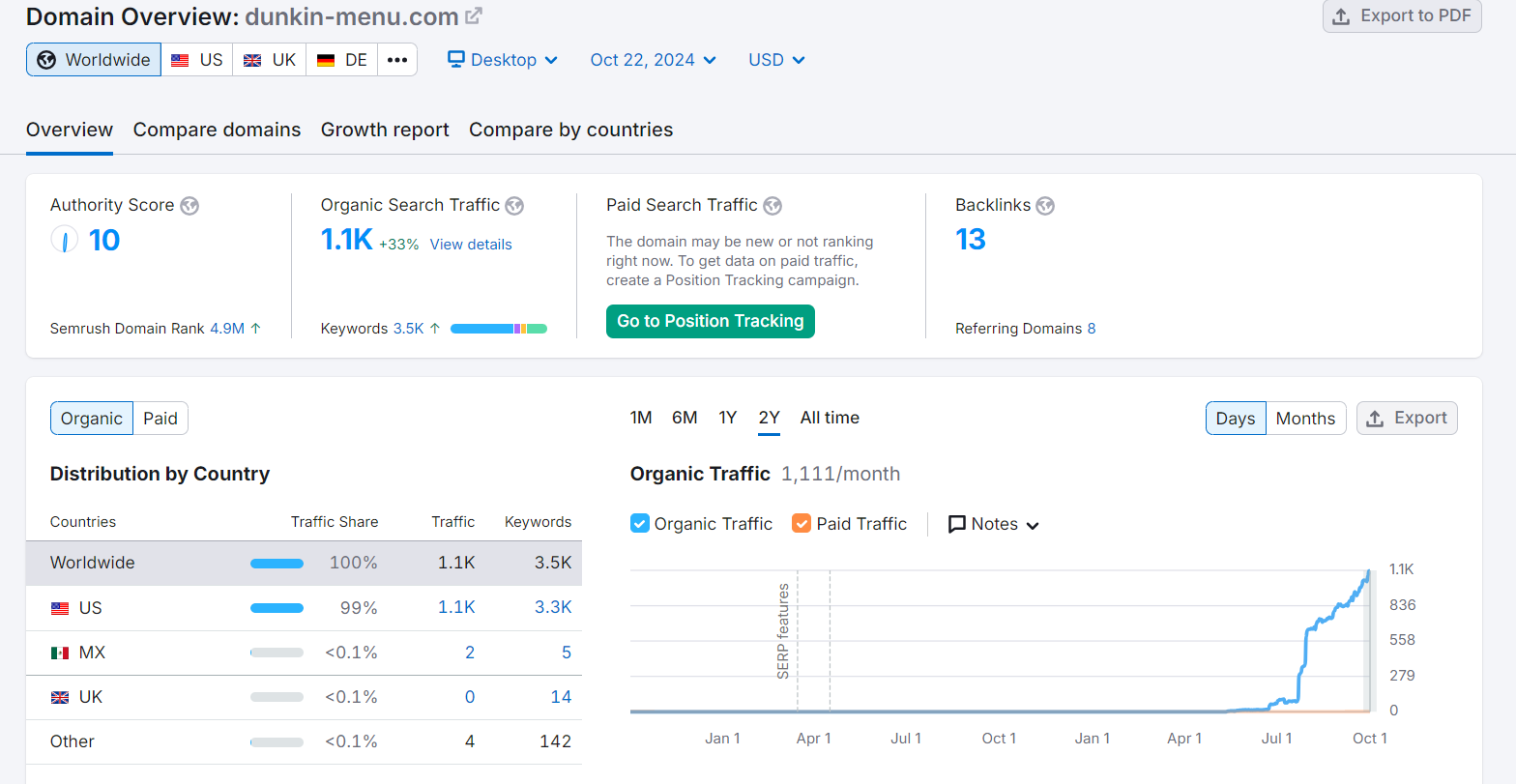This screenshot has width=1516, height=784.
Task: Open the Oct 22, 2024 date dropdown
Action: click(654, 60)
